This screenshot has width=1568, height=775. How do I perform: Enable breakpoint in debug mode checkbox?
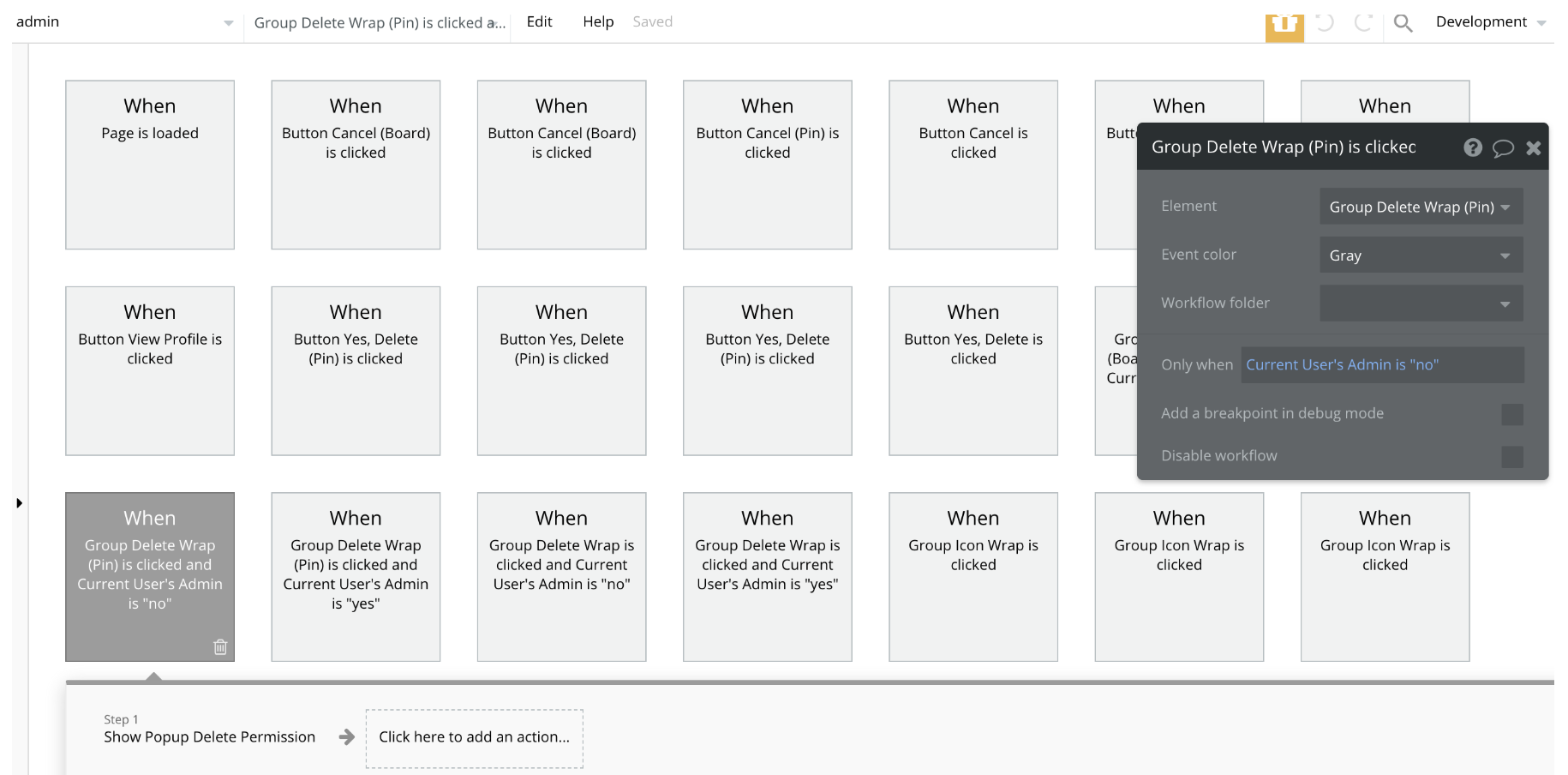pos(1512,415)
